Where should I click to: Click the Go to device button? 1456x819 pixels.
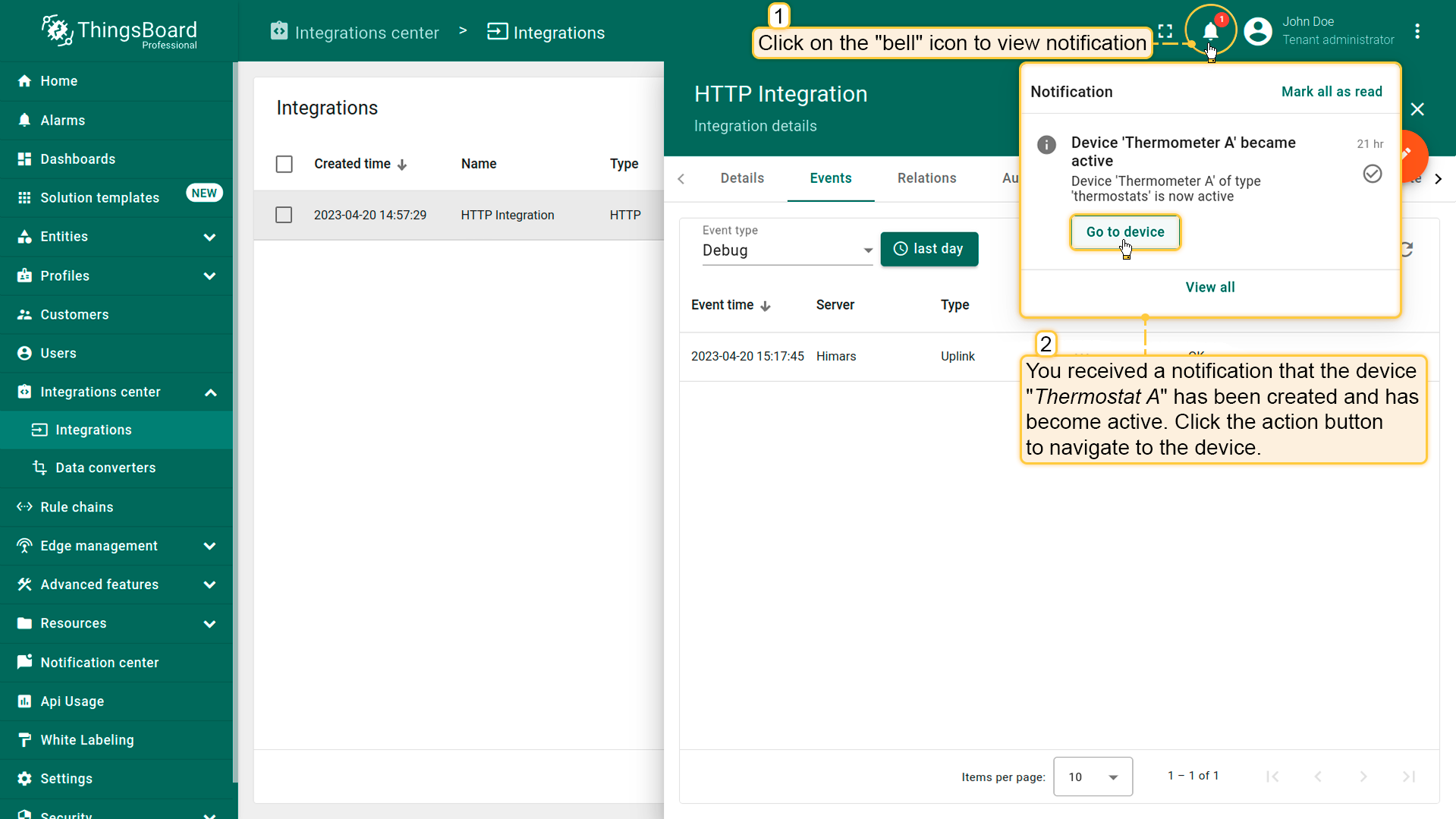[x=1124, y=232]
